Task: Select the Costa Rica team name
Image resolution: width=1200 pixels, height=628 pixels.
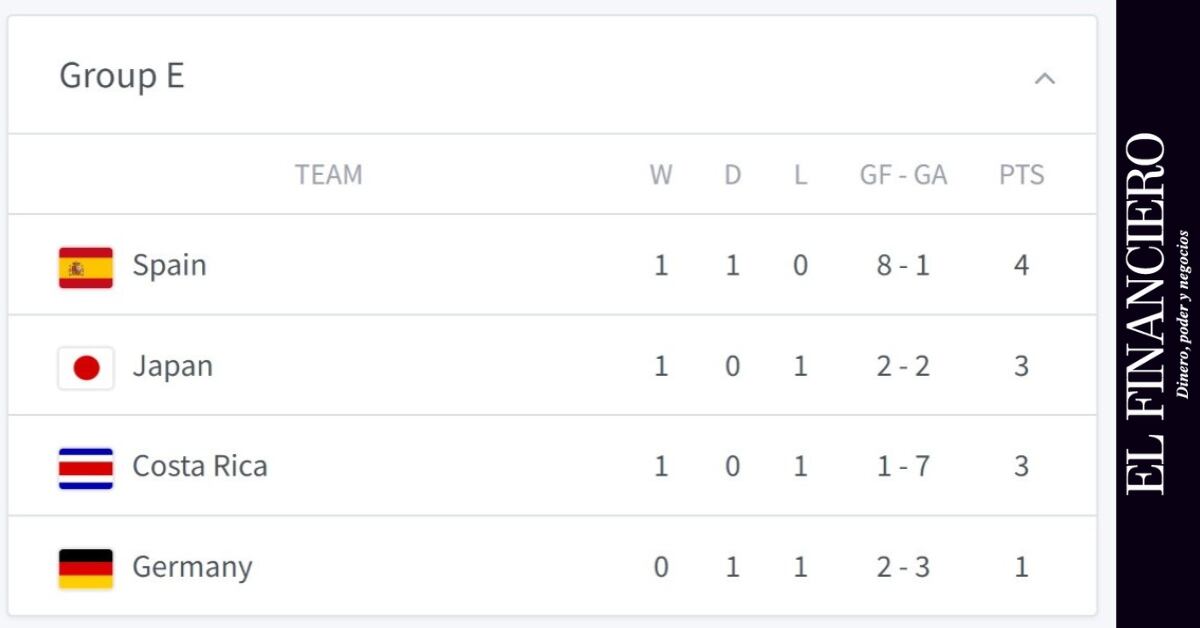Action: click(200, 467)
